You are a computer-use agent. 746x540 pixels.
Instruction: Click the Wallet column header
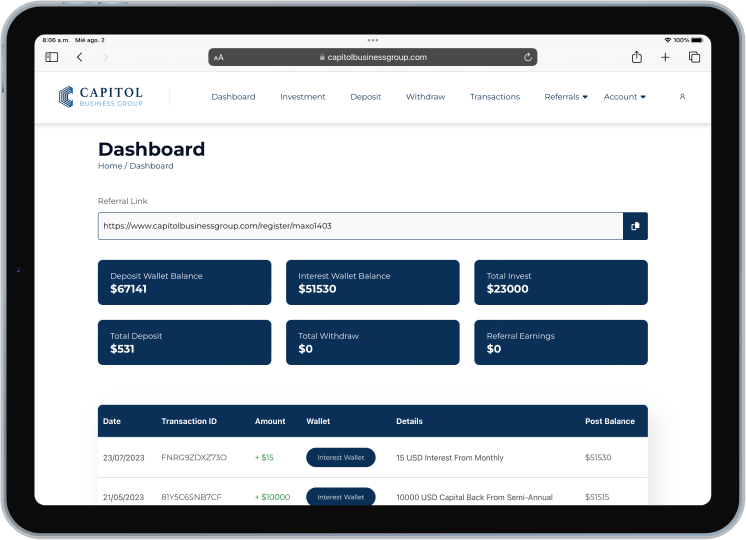(x=318, y=421)
